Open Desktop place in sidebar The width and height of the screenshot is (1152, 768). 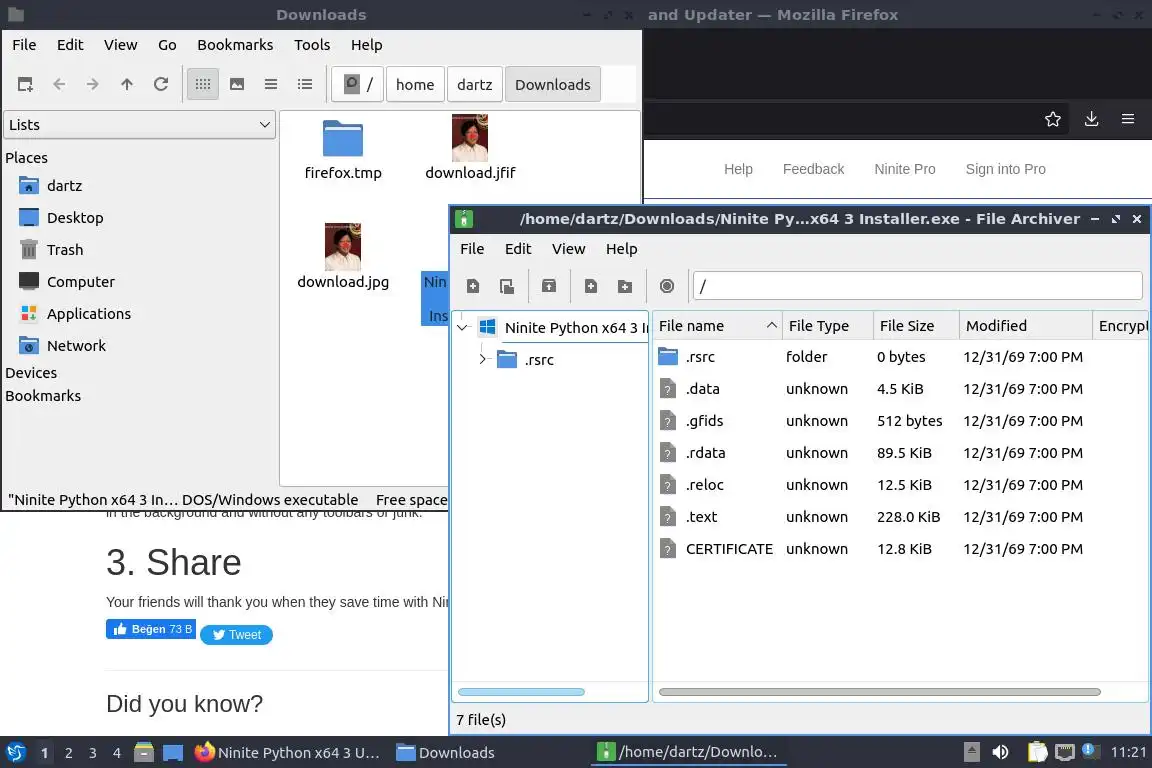tap(61, 218)
